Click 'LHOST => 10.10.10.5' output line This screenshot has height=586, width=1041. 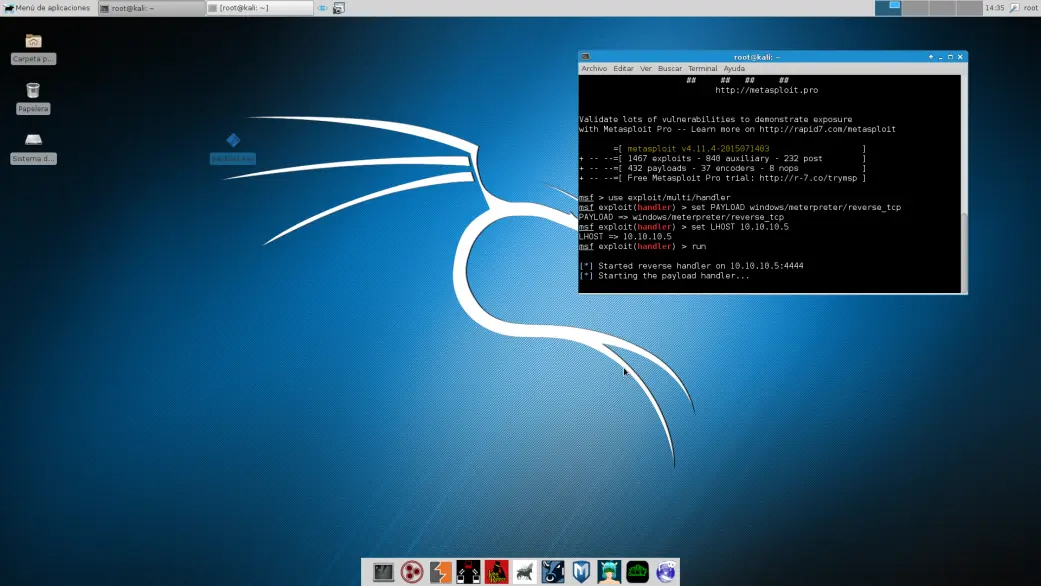(x=625, y=237)
